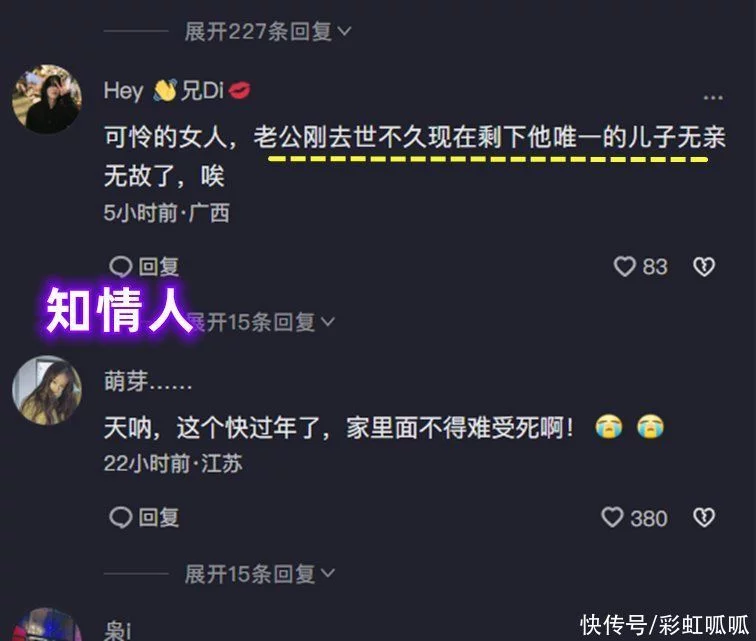
Task: Click username Hey 兄Di
Action: click(x=177, y=91)
